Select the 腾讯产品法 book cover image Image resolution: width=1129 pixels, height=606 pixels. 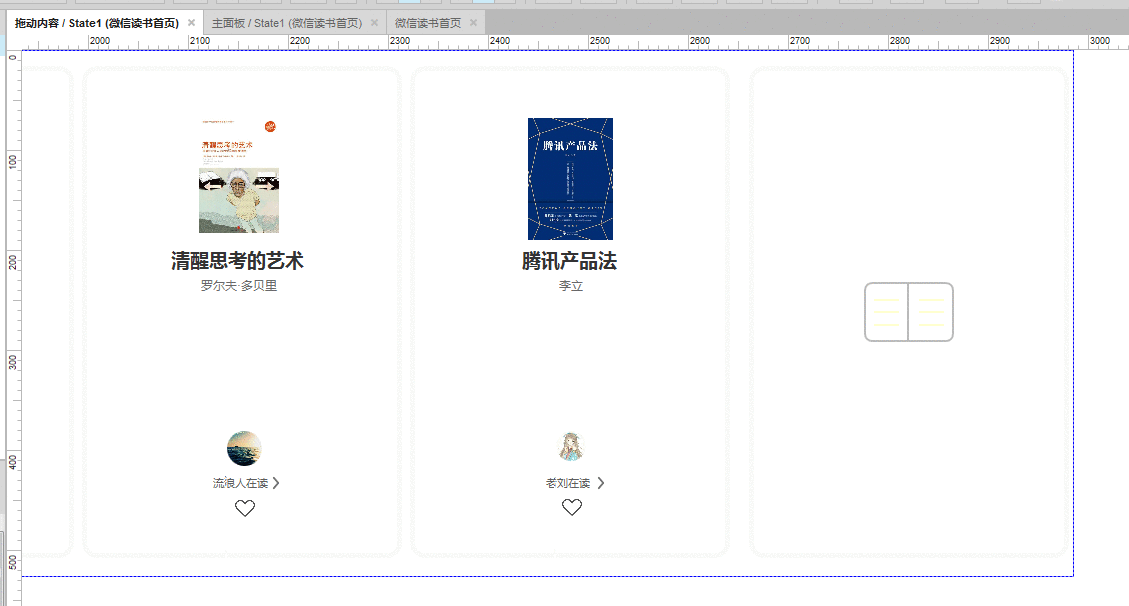tap(570, 178)
